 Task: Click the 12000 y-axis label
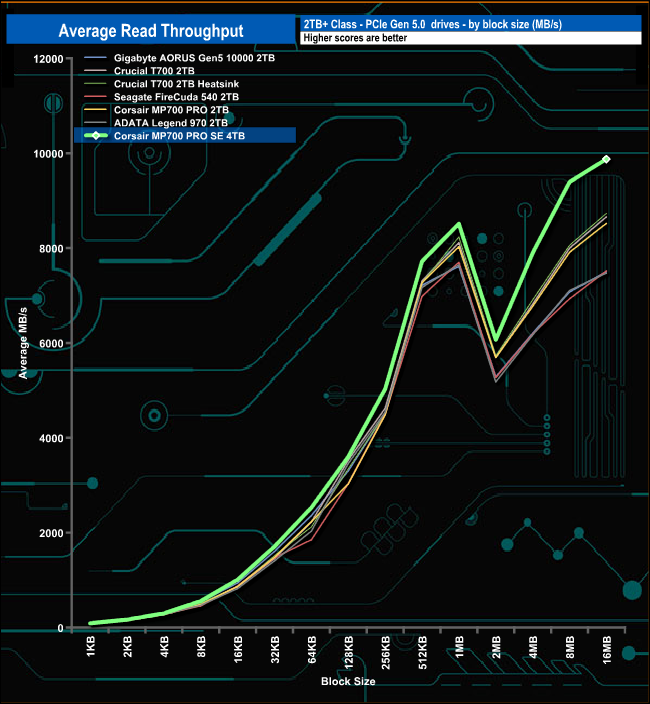point(48,59)
